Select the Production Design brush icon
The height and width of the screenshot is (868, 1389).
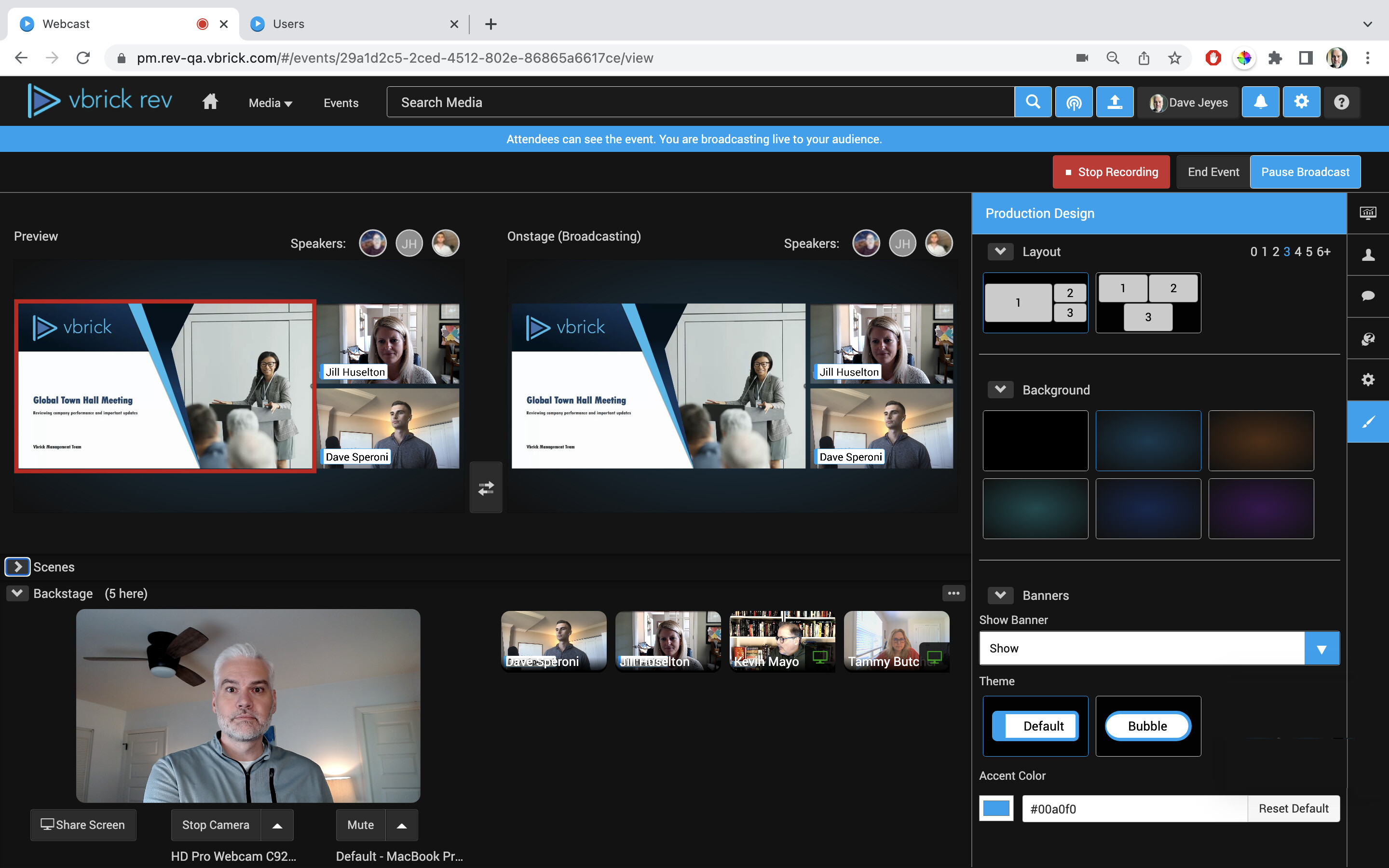click(x=1368, y=422)
